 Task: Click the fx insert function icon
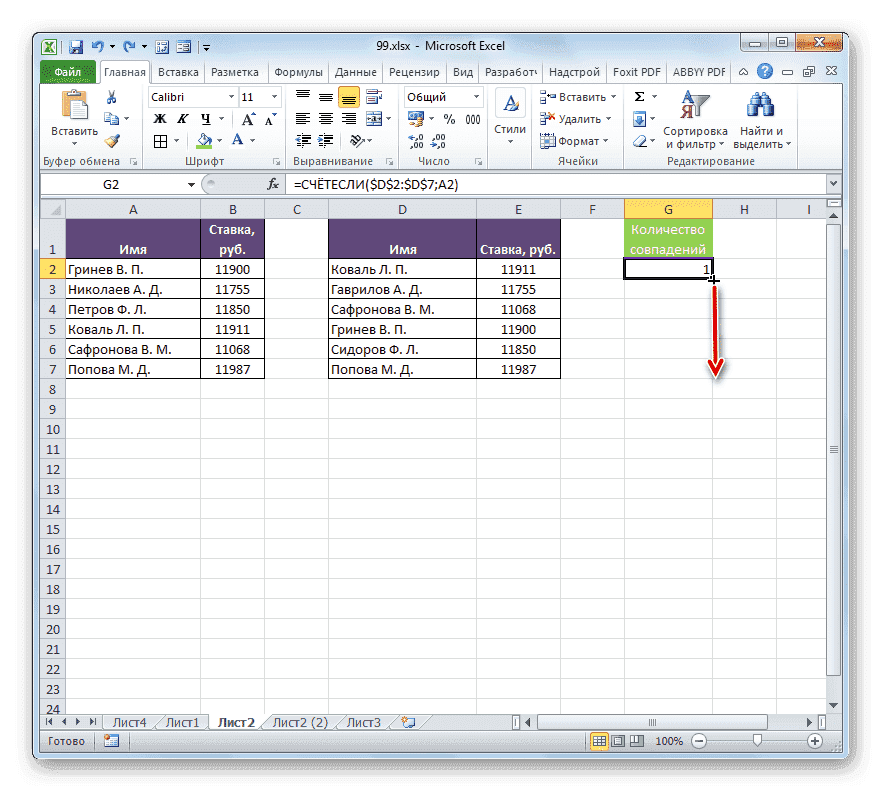click(x=272, y=184)
